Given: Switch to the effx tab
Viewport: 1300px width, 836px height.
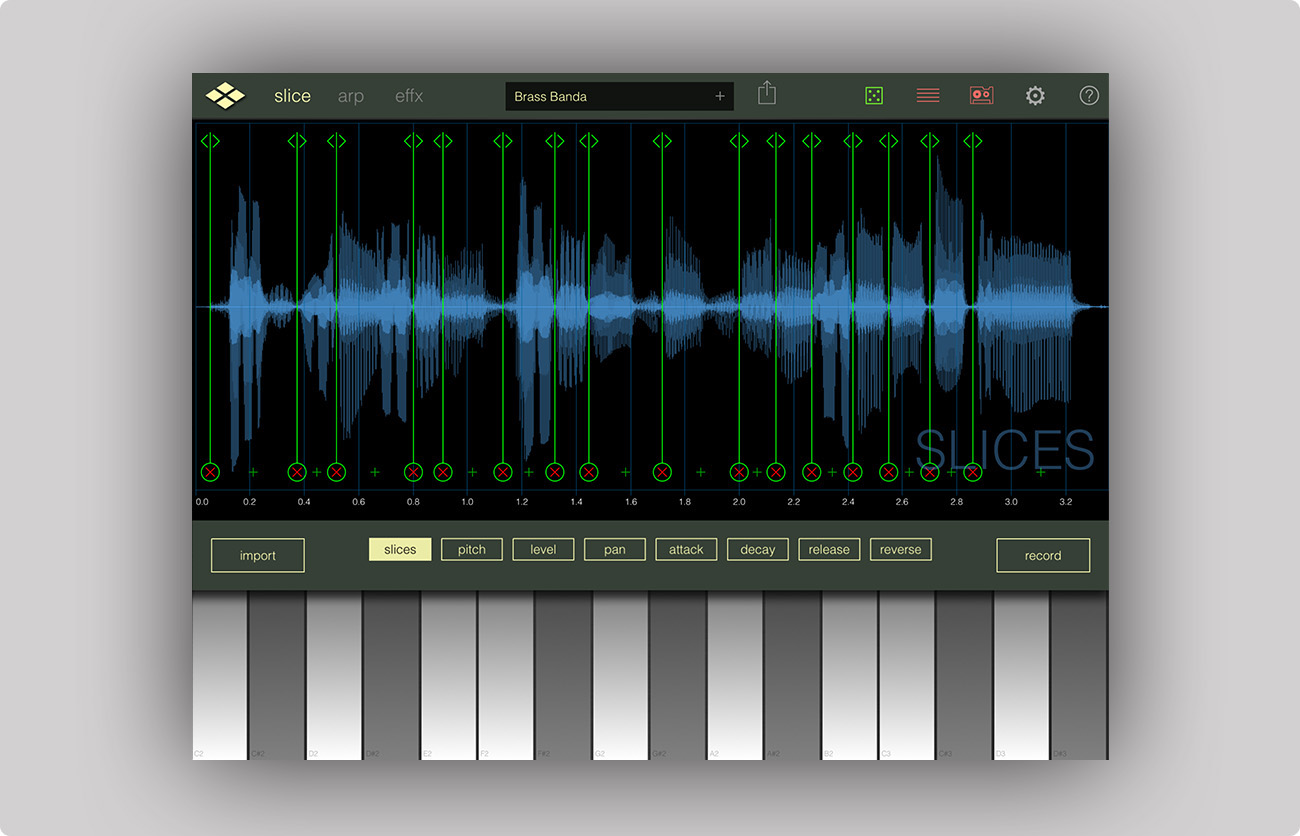Looking at the screenshot, I should click(x=409, y=96).
